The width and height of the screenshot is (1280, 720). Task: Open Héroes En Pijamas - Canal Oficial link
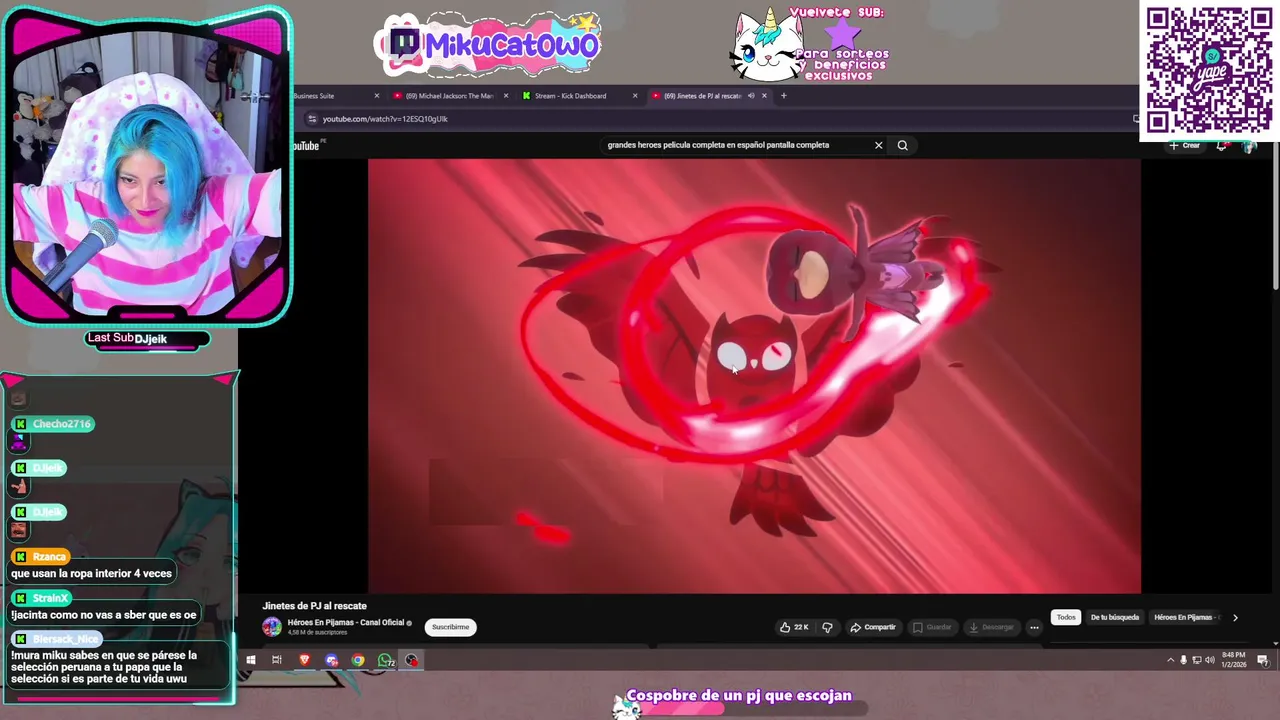coord(346,622)
